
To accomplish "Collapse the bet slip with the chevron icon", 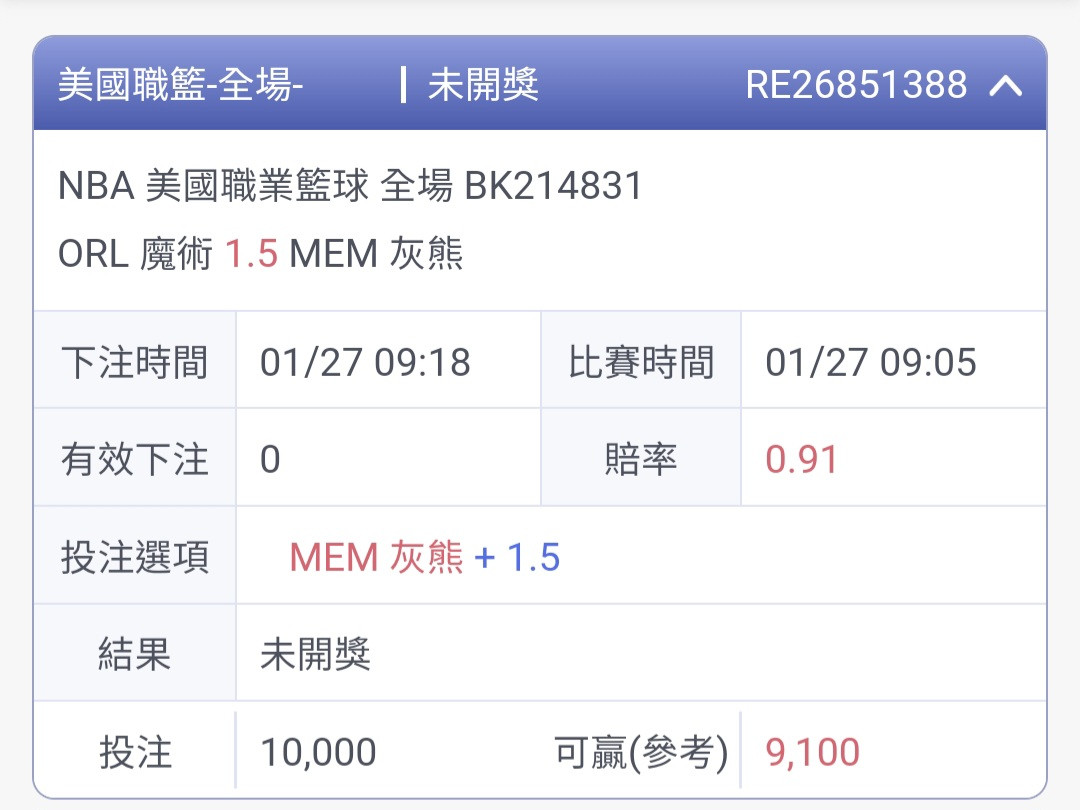I will point(1006,85).
